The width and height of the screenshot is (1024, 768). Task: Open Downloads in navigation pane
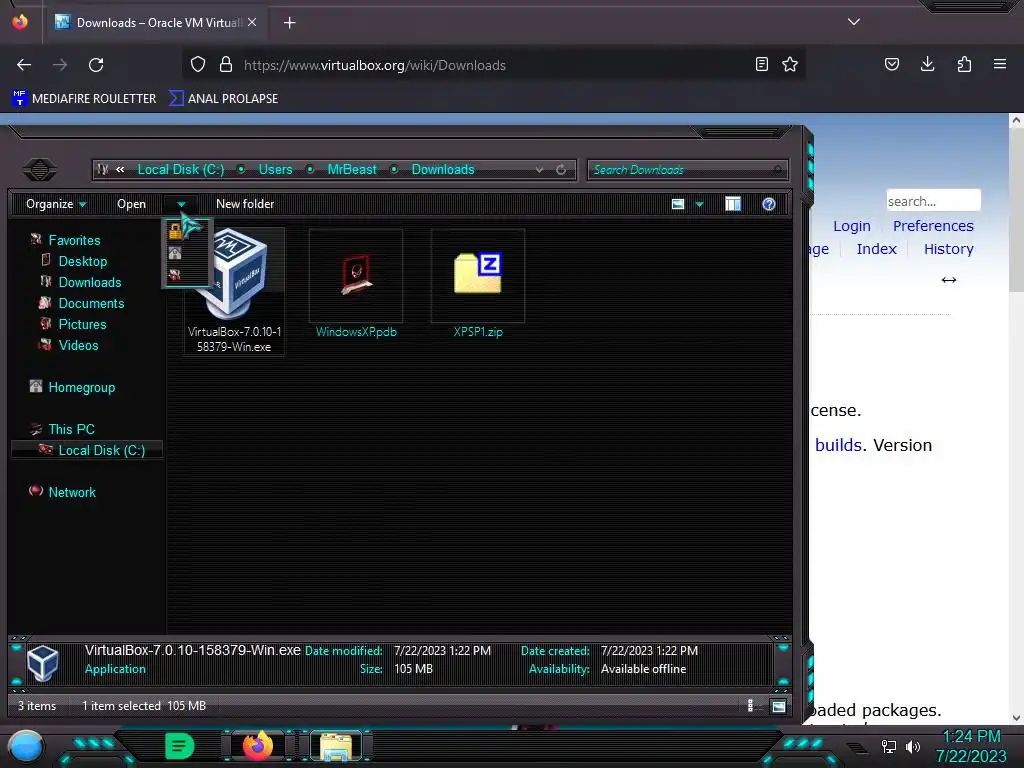tap(89, 282)
